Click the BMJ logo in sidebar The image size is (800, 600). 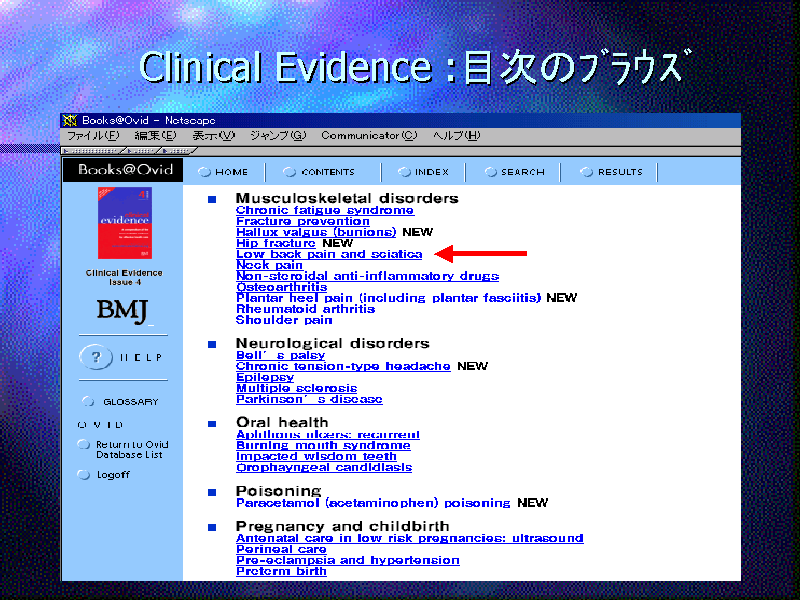click(x=123, y=310)
